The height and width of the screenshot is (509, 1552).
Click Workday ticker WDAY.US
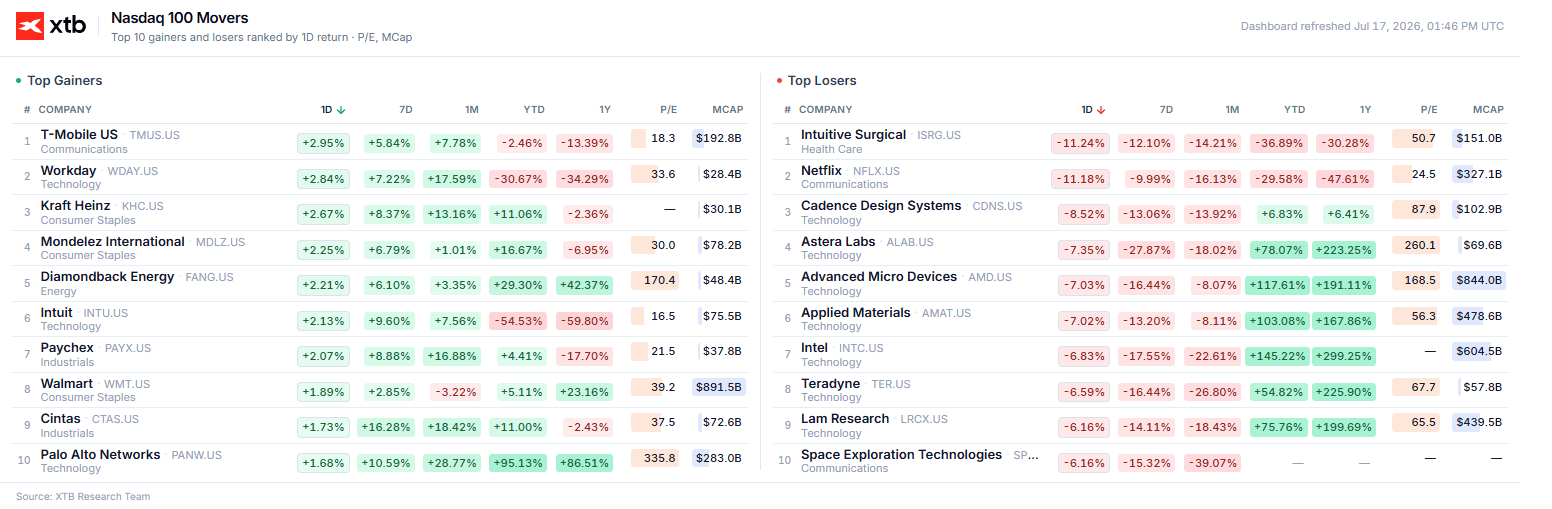pyautogui.click(x=132, y=171)
